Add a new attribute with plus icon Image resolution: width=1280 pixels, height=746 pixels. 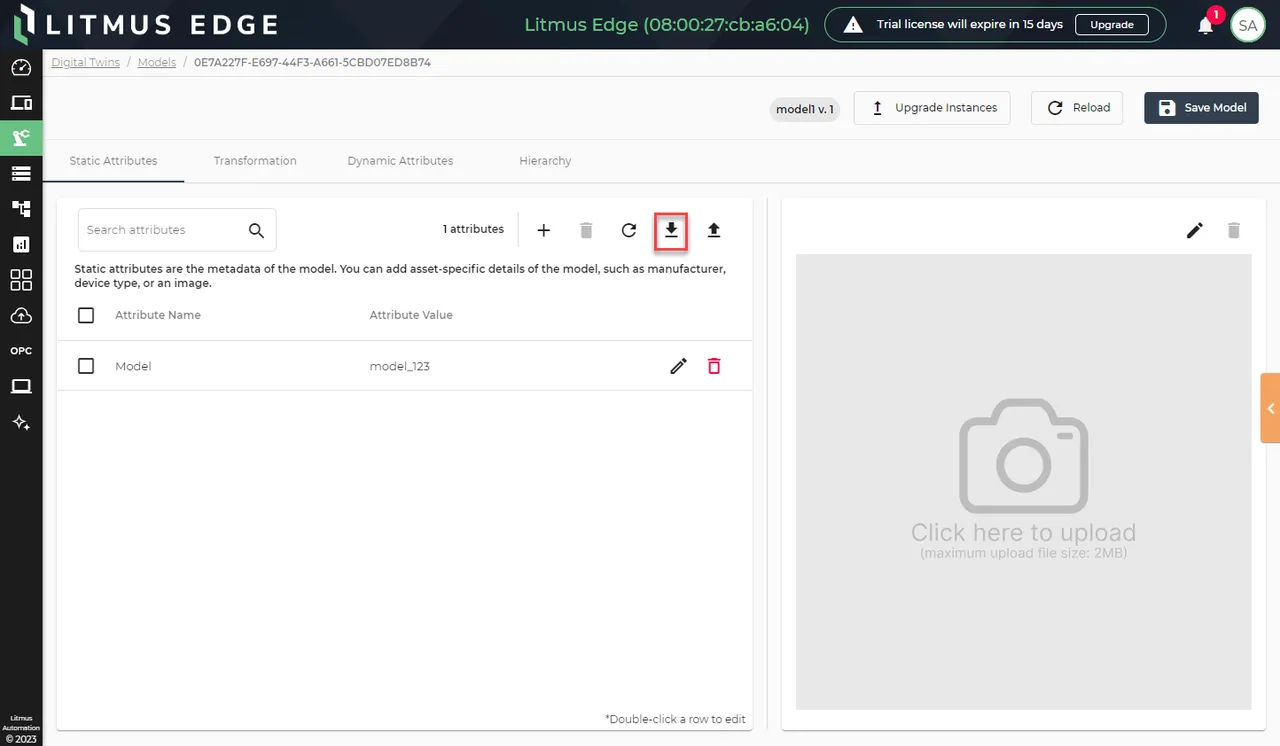(543, 230)
